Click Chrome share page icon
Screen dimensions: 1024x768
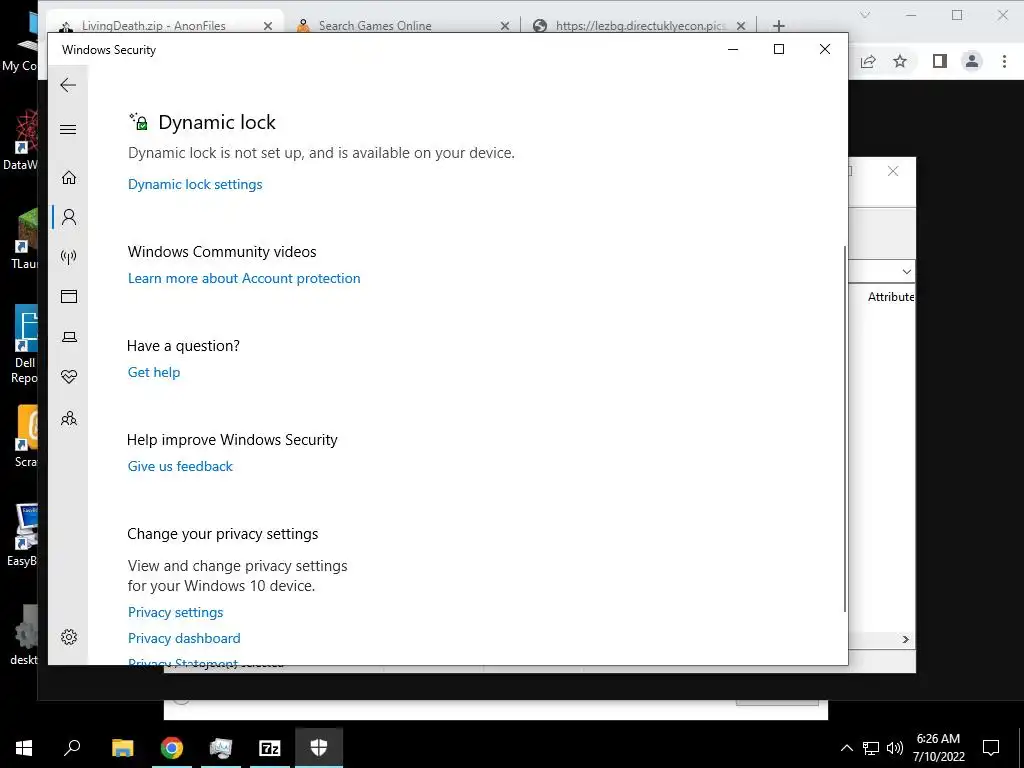[868, 61]
